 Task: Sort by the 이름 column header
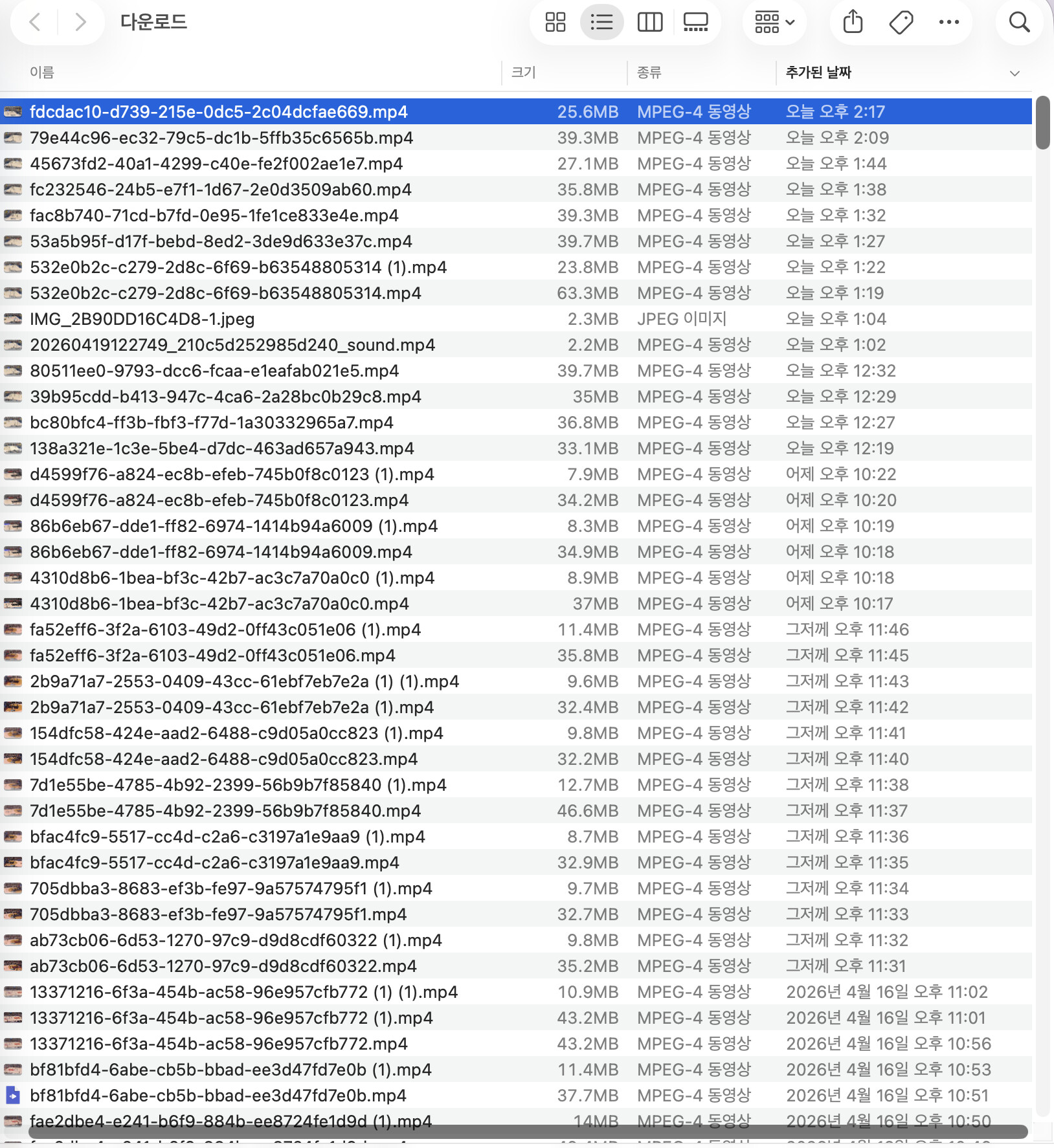41,72
